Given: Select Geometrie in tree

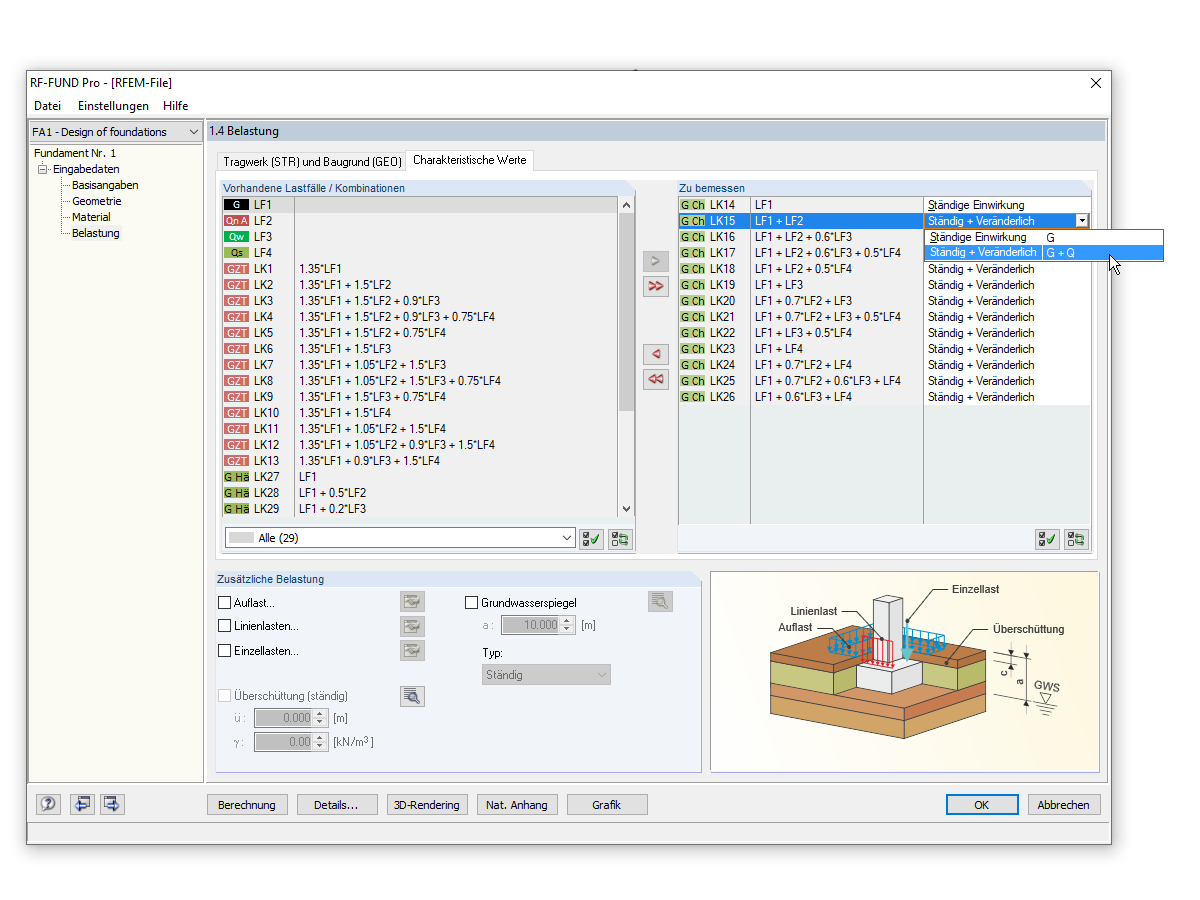Looking at the screenshot, I should [97, 201].
